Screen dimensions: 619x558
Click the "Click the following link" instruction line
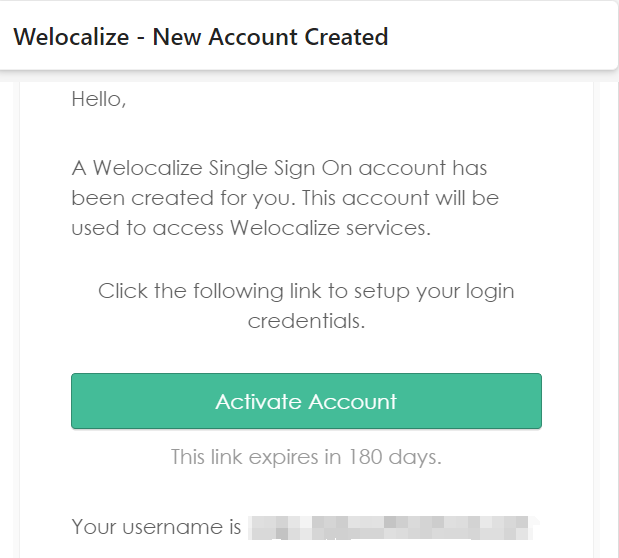coord(306,291)
